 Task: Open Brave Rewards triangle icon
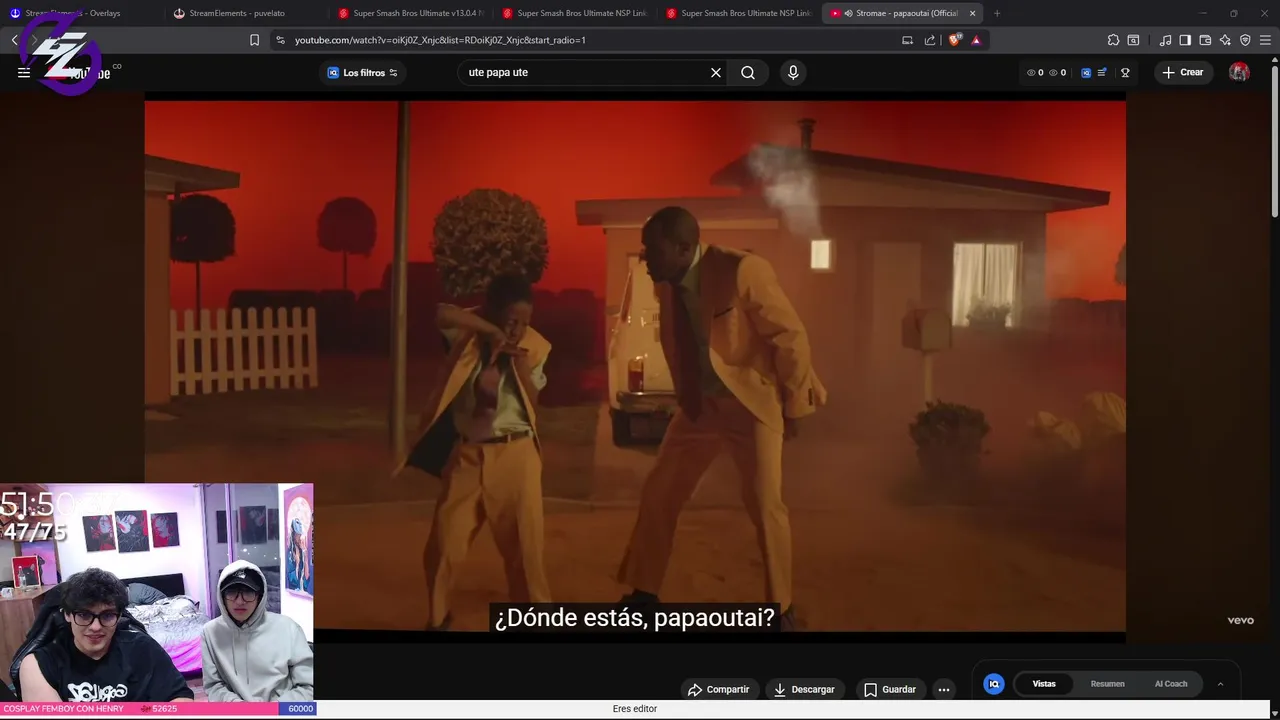(976, 40)
